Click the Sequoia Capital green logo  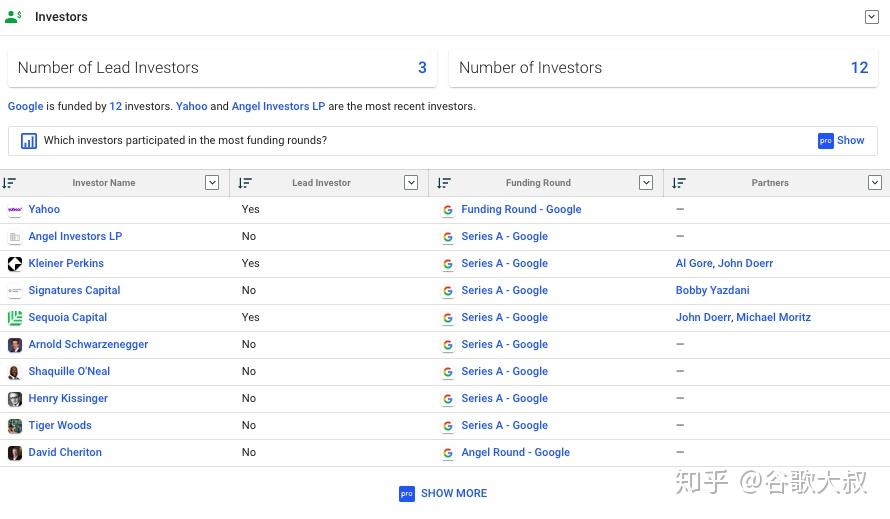click(x=15, y=318)
